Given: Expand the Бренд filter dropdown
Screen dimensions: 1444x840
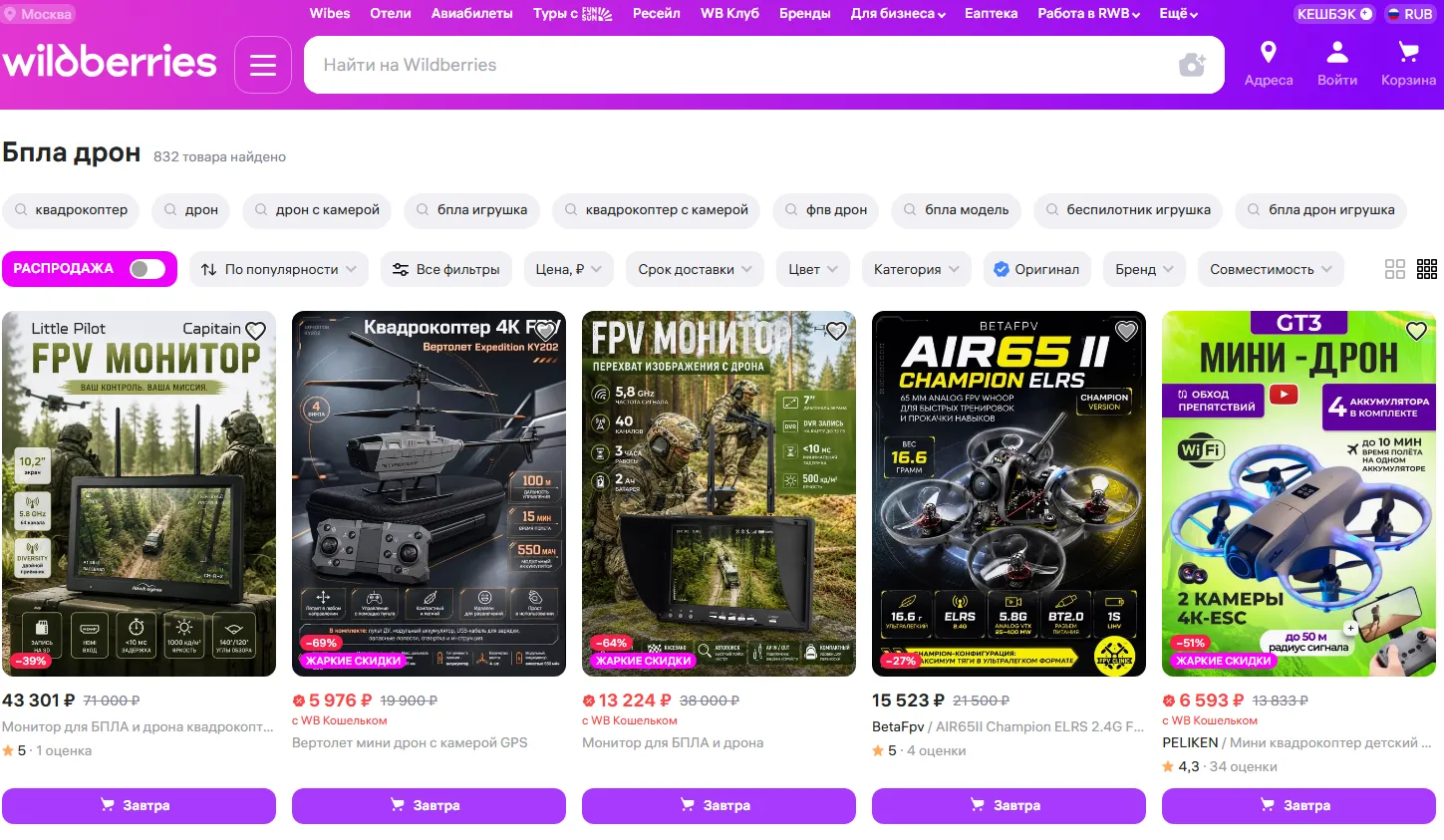Looking at the screenshot, I should (x=1145, y=269).
